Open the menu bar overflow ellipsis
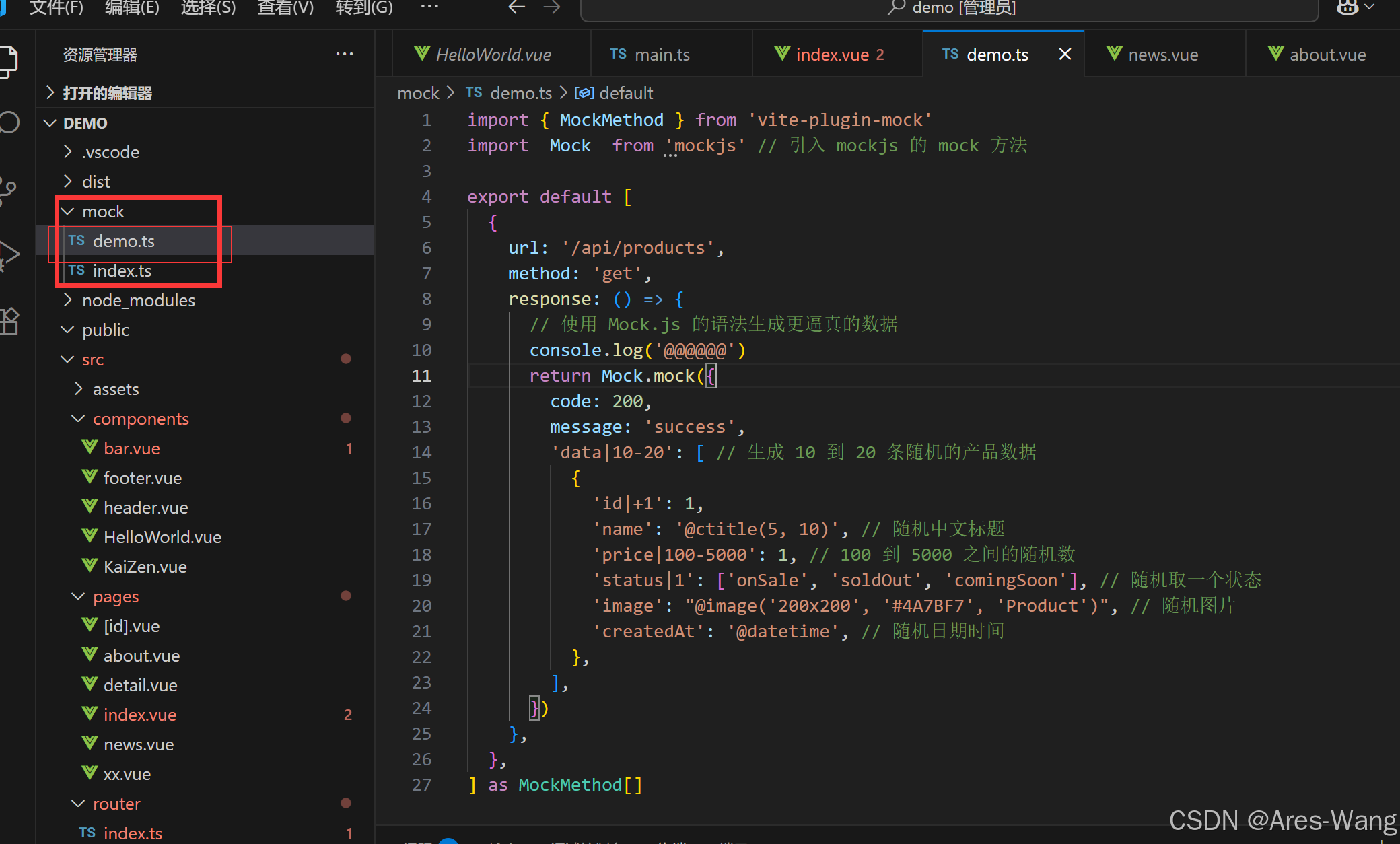 pyautogui.click(x=429, y=7)
